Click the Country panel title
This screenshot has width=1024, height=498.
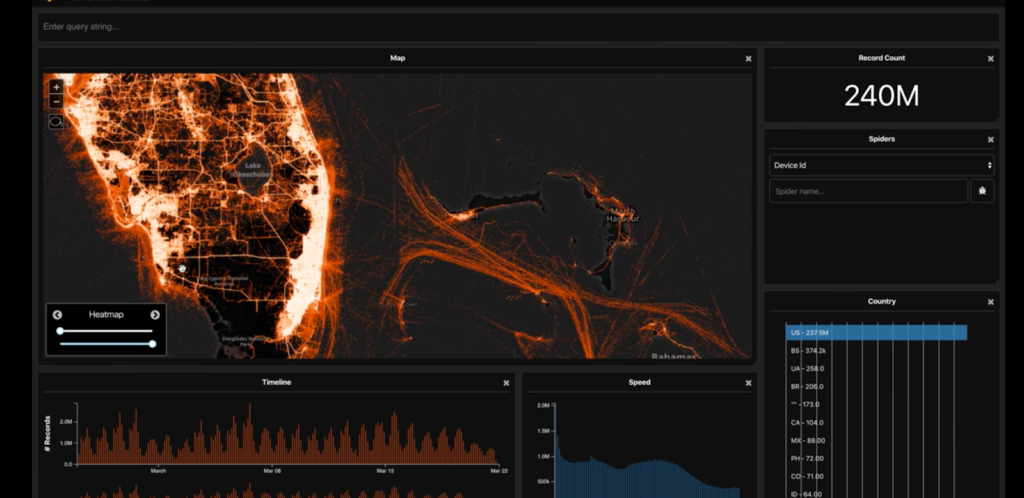point(882,302)
